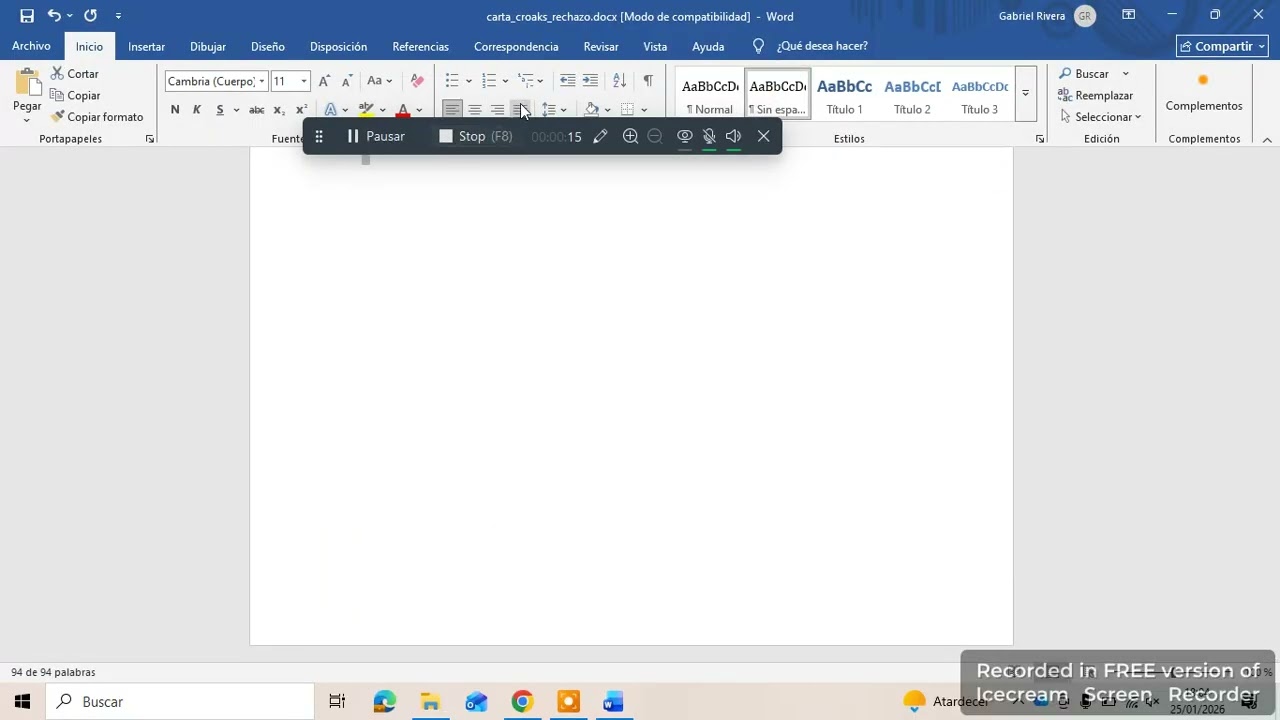Screen dimensions: 1280x720
Task: Increase paragraph indent
Action: point(590,81)
